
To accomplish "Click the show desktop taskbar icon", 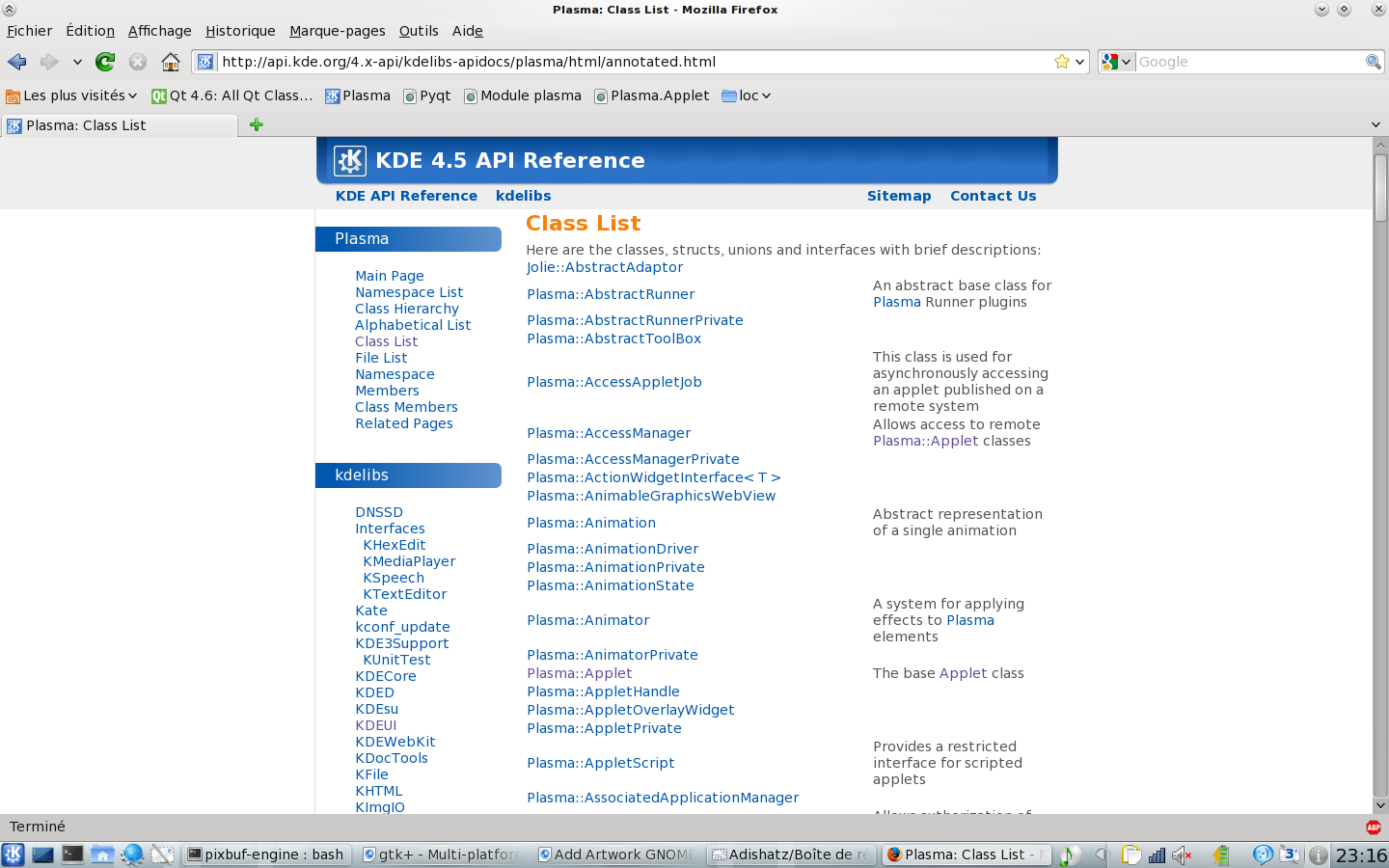I will [x=42, y=854].
